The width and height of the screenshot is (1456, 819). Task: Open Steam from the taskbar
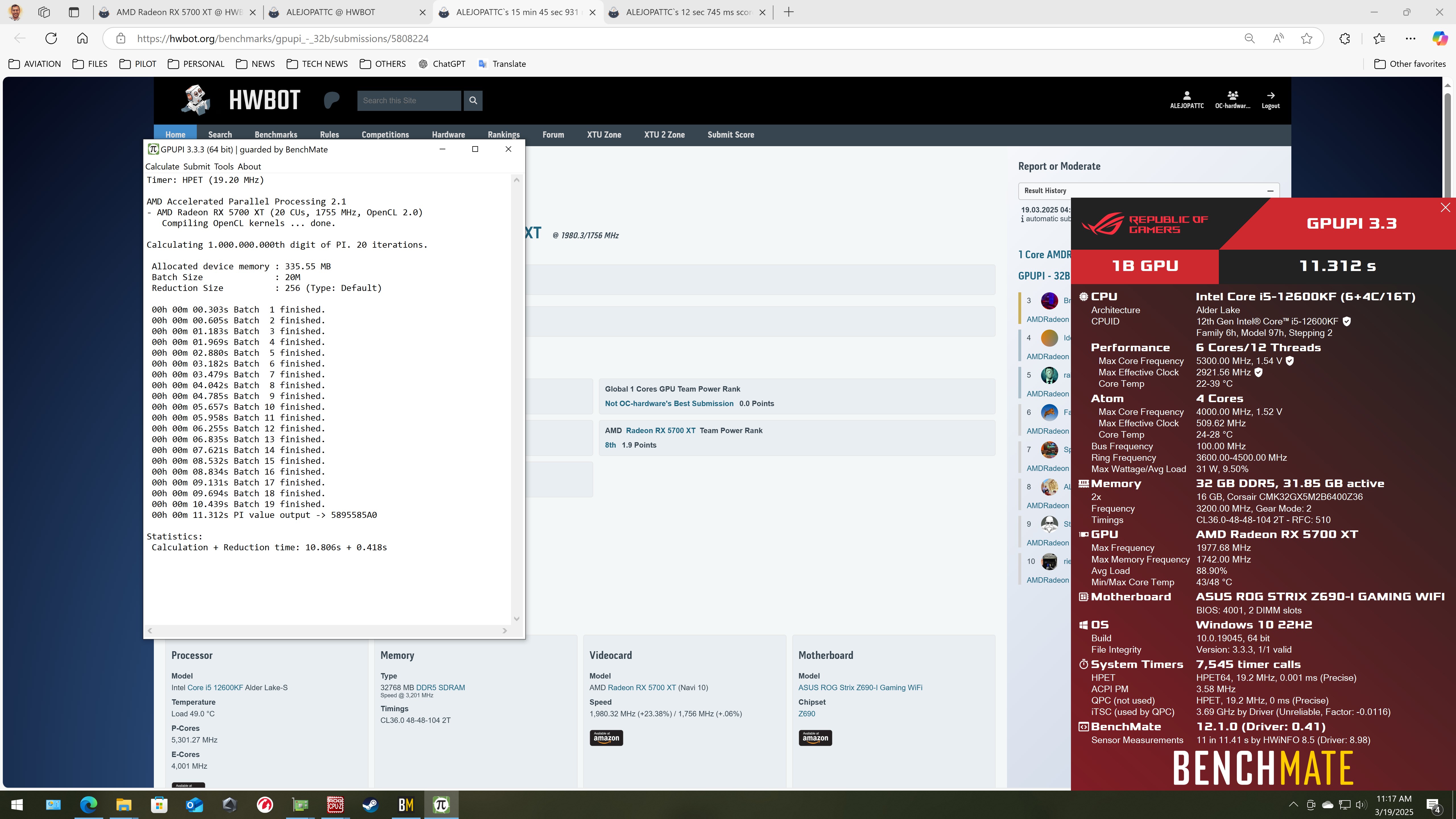[371, 804]
